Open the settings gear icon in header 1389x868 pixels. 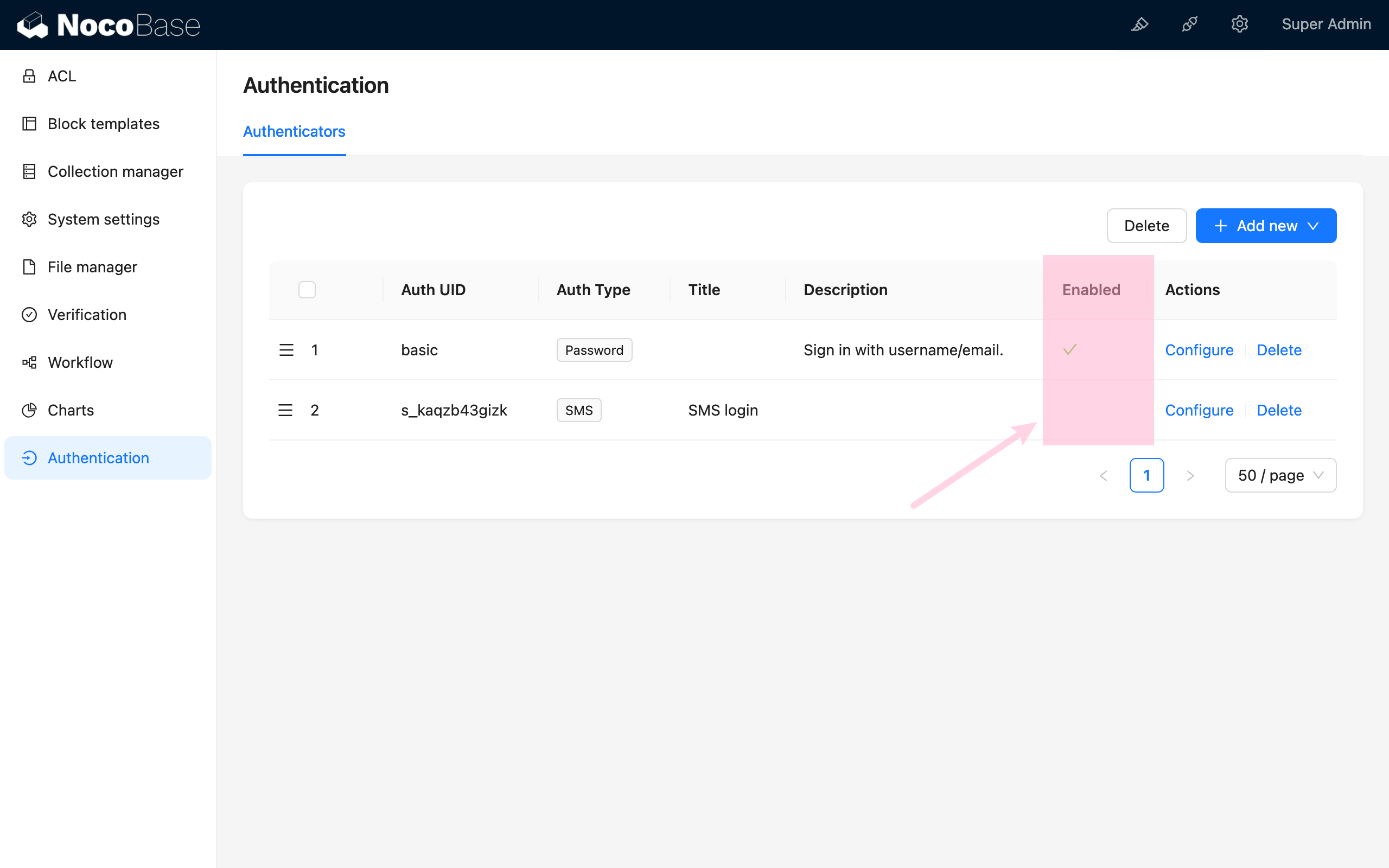point(1239,24)
